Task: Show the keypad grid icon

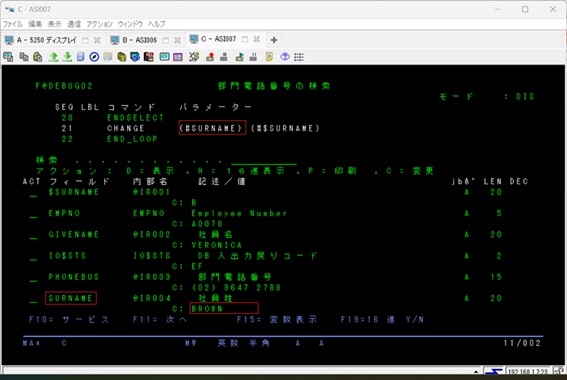Action: tap(299, 57)
